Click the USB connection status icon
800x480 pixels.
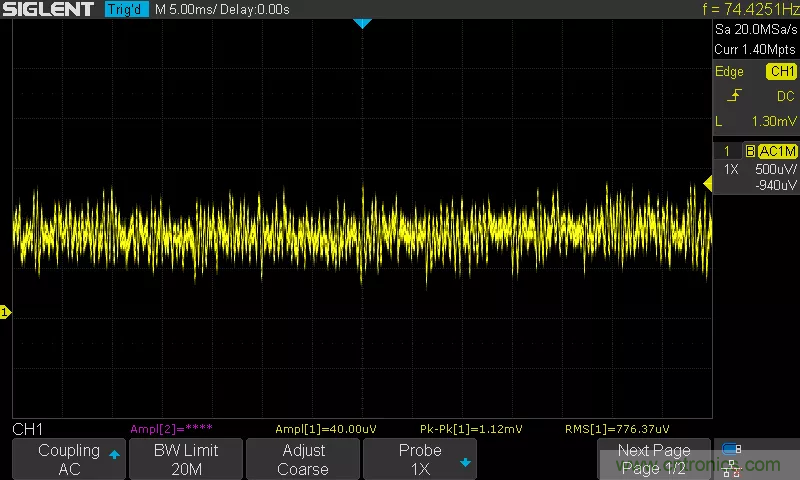(x=732, y=449)
